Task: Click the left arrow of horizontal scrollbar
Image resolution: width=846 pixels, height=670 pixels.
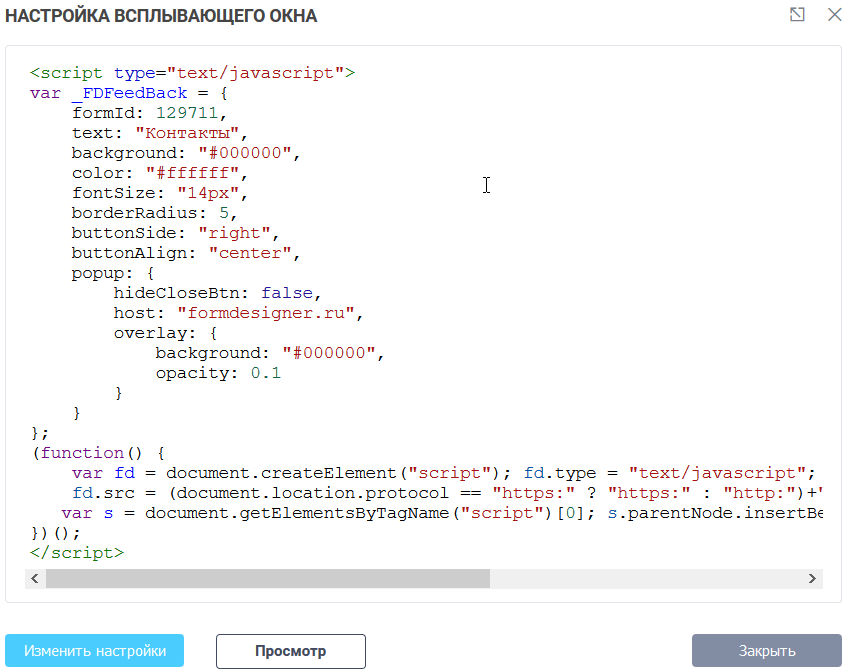Action: [35, 579]
